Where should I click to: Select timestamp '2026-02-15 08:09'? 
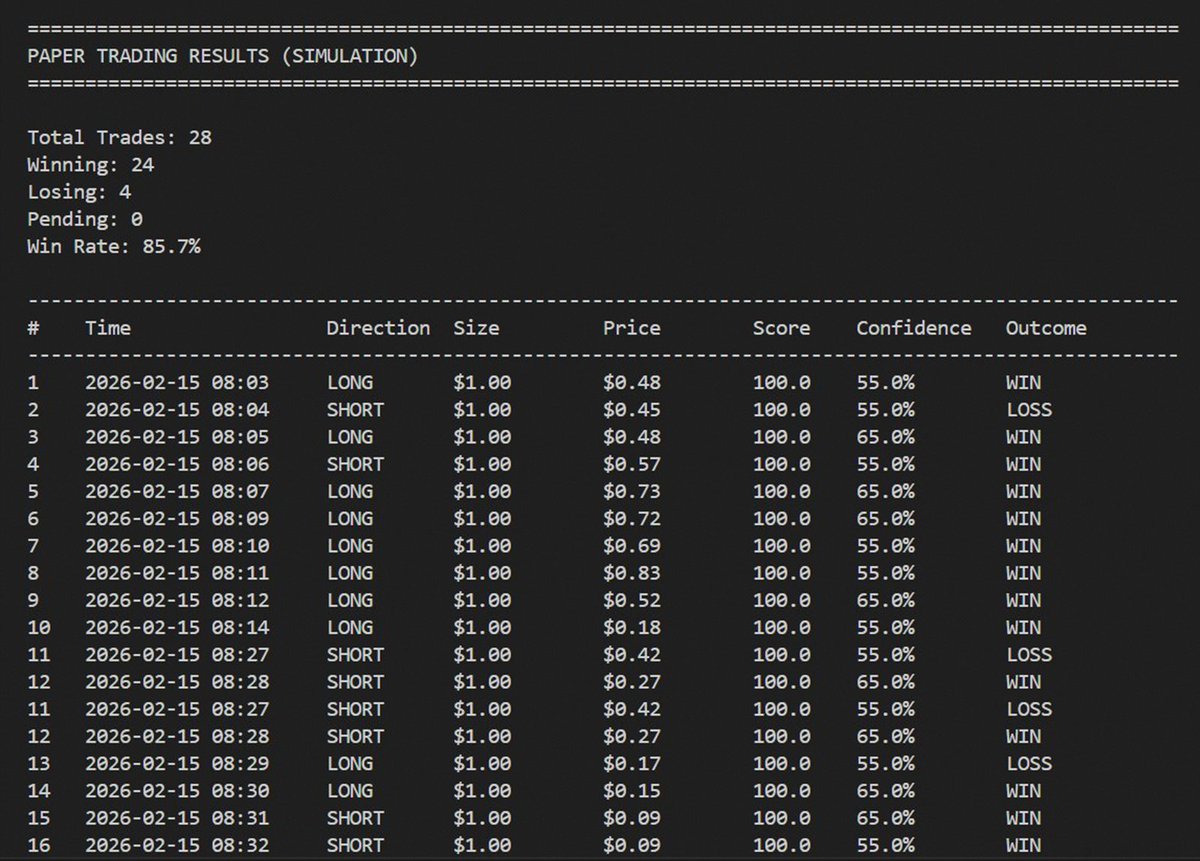[177, 519]
